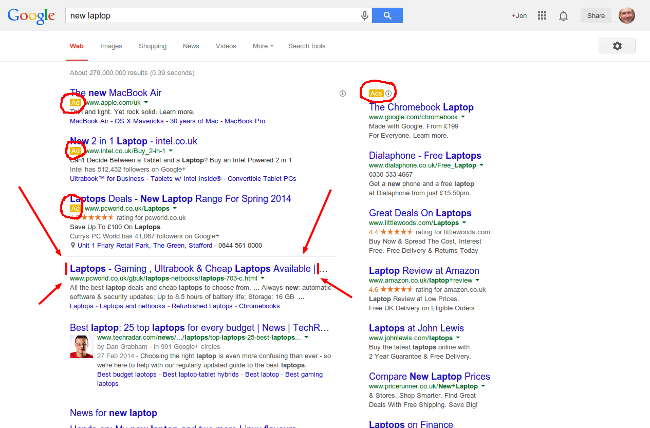Expand arrow next to amazon.co.uk URL

(x=478, y=280)
